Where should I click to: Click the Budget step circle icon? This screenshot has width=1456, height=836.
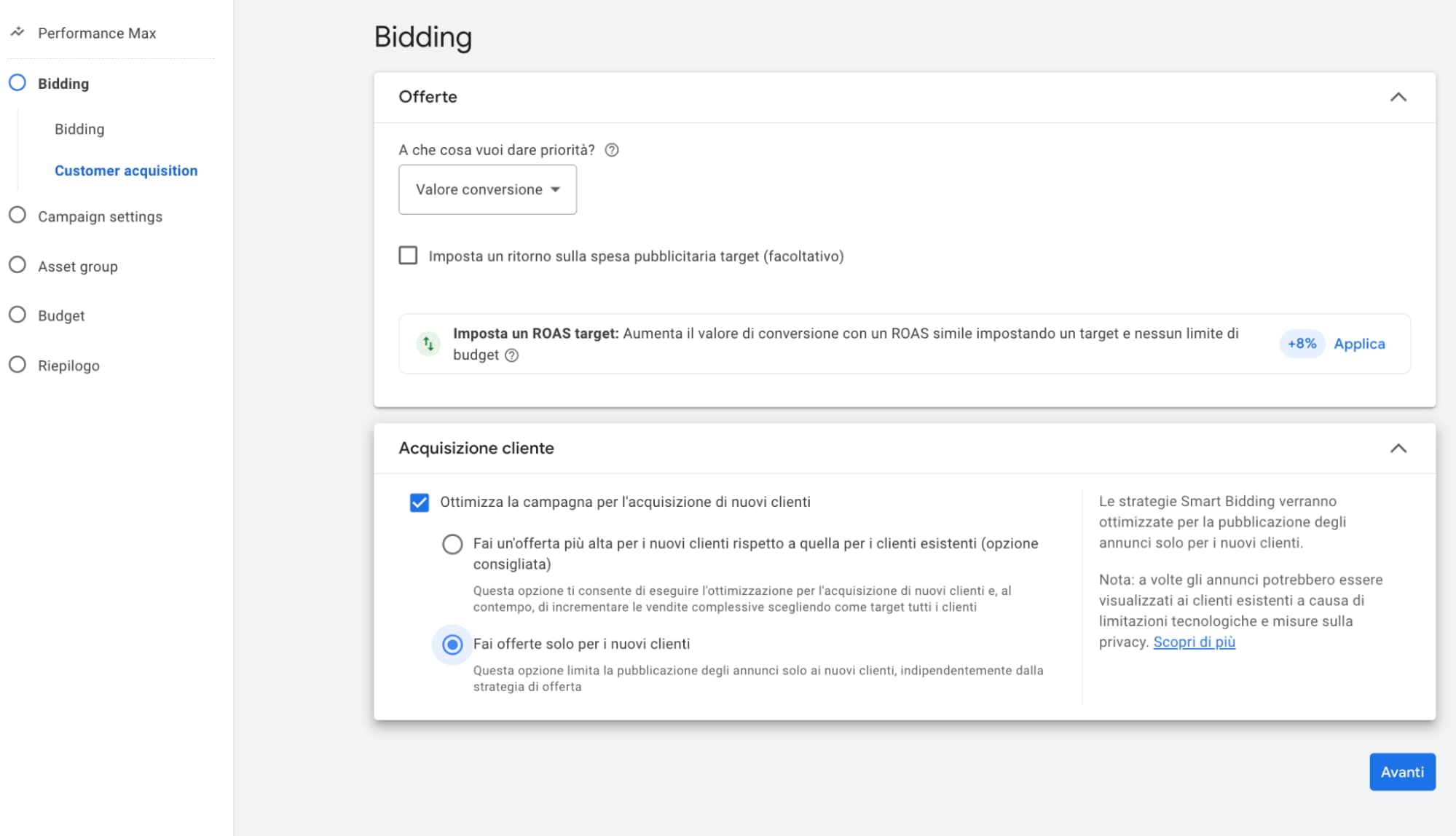coord(17,315)
